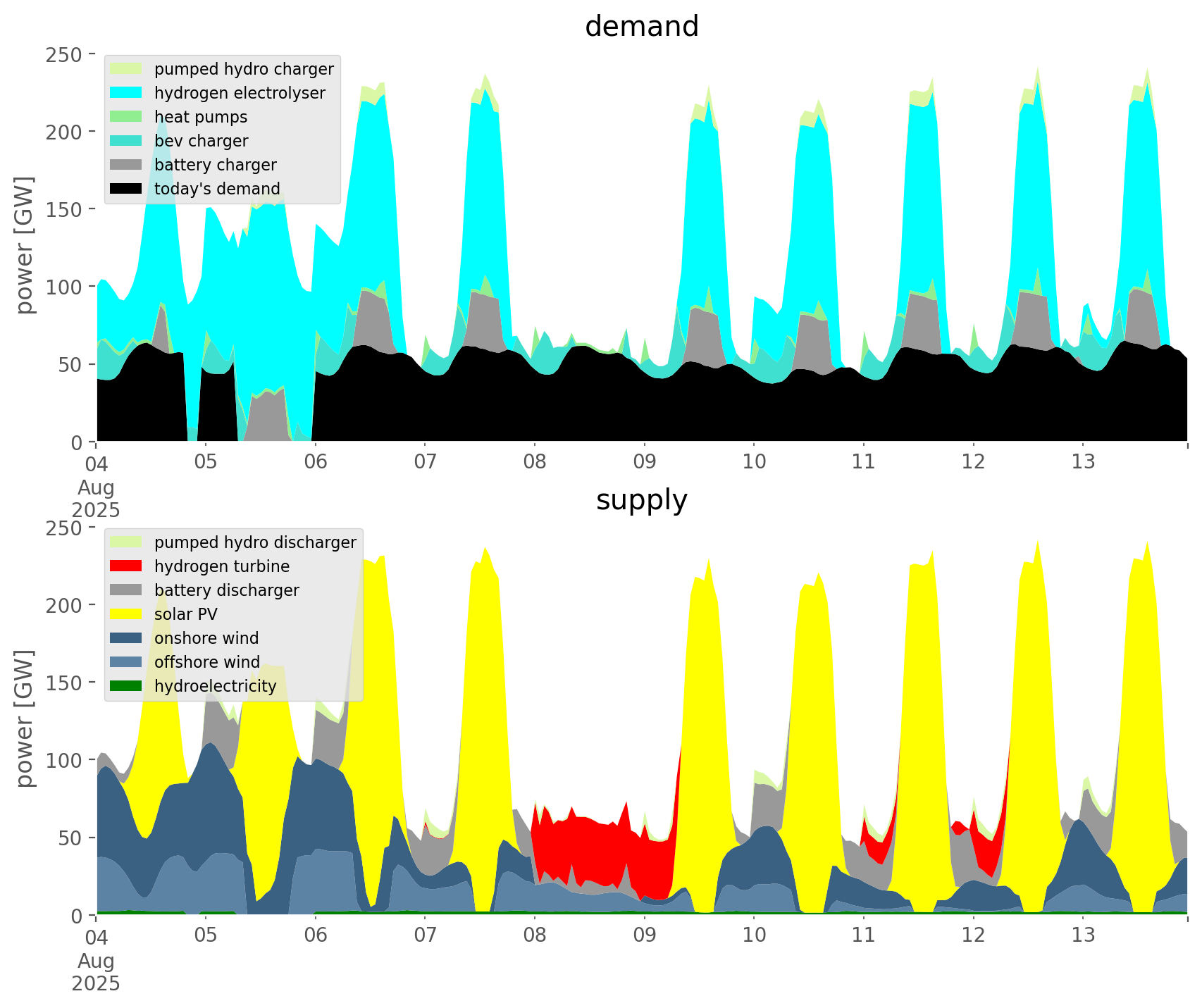
Task: Click the red hydrogen turbine legend swatch
Action: pyautogui.click(x=126, y=566)
